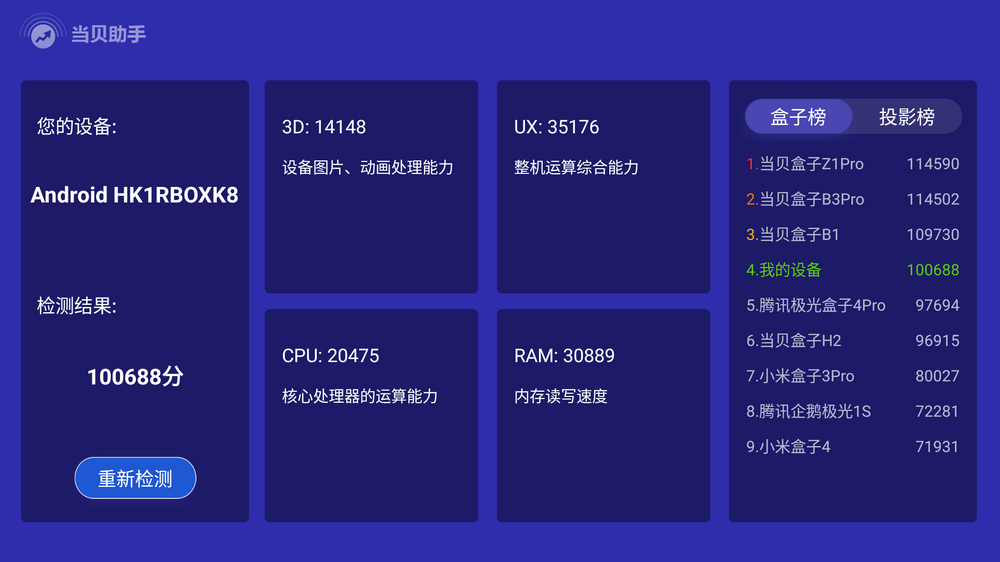Click the 当贝助手 title text
1000x562 pixels.
click(108, 34)
